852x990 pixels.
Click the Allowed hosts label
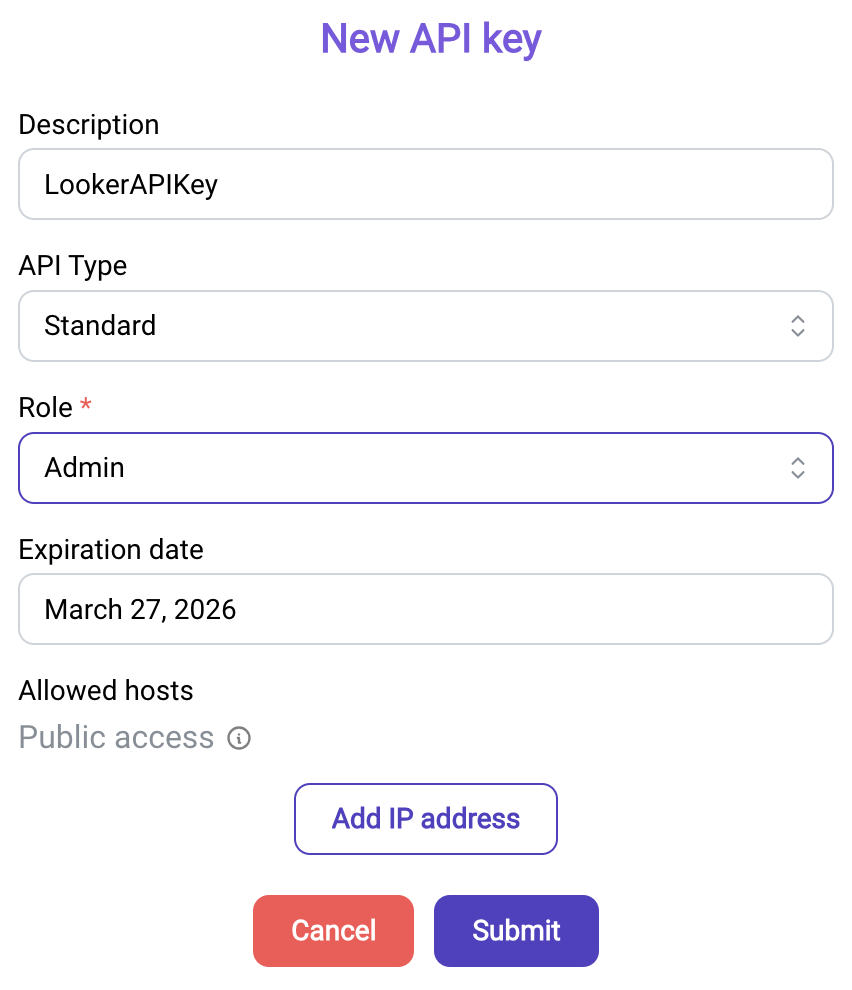pyautogui.click(x=105, y=690)
